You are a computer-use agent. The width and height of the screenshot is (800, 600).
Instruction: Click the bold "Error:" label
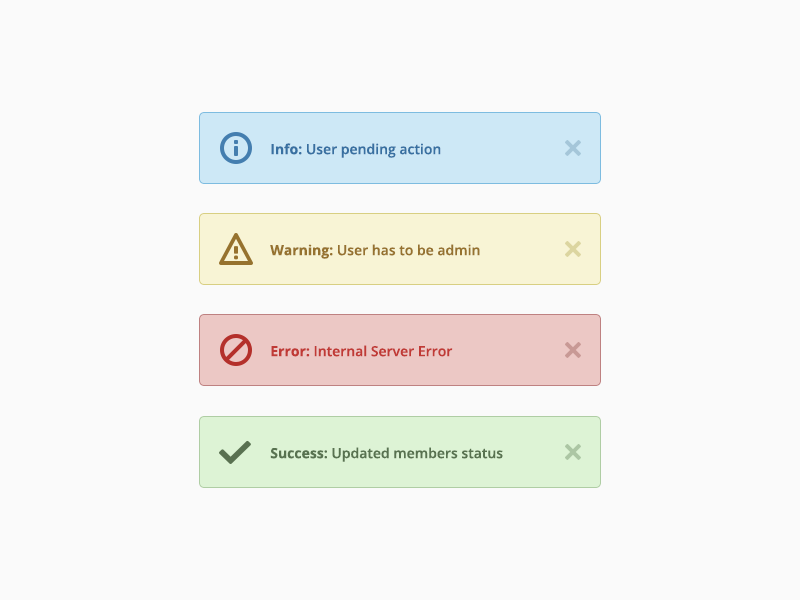[x=290, y=351]
